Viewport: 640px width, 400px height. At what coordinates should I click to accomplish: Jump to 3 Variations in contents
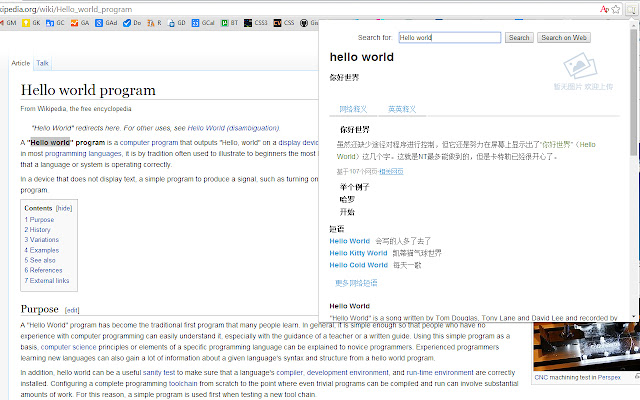pos(42,240)
